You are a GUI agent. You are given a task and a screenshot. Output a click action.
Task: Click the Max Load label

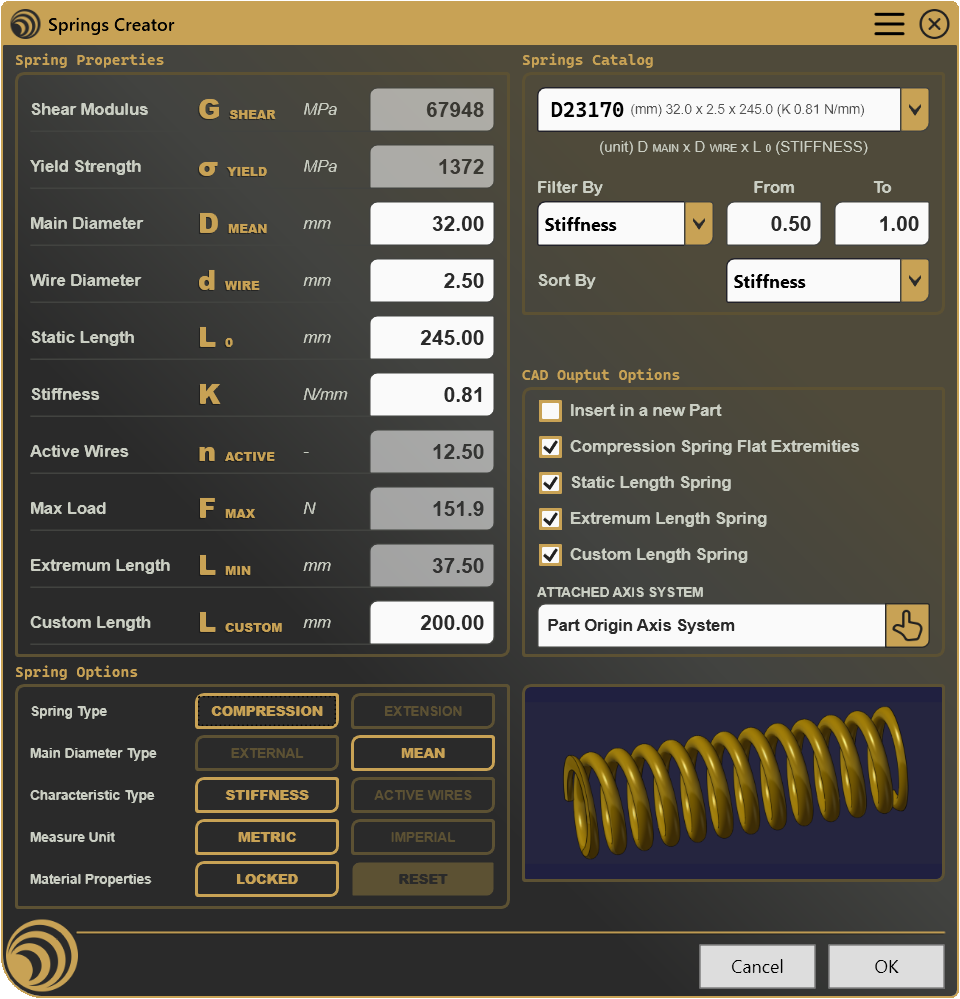pyautogui.click(x=68, y=508)
